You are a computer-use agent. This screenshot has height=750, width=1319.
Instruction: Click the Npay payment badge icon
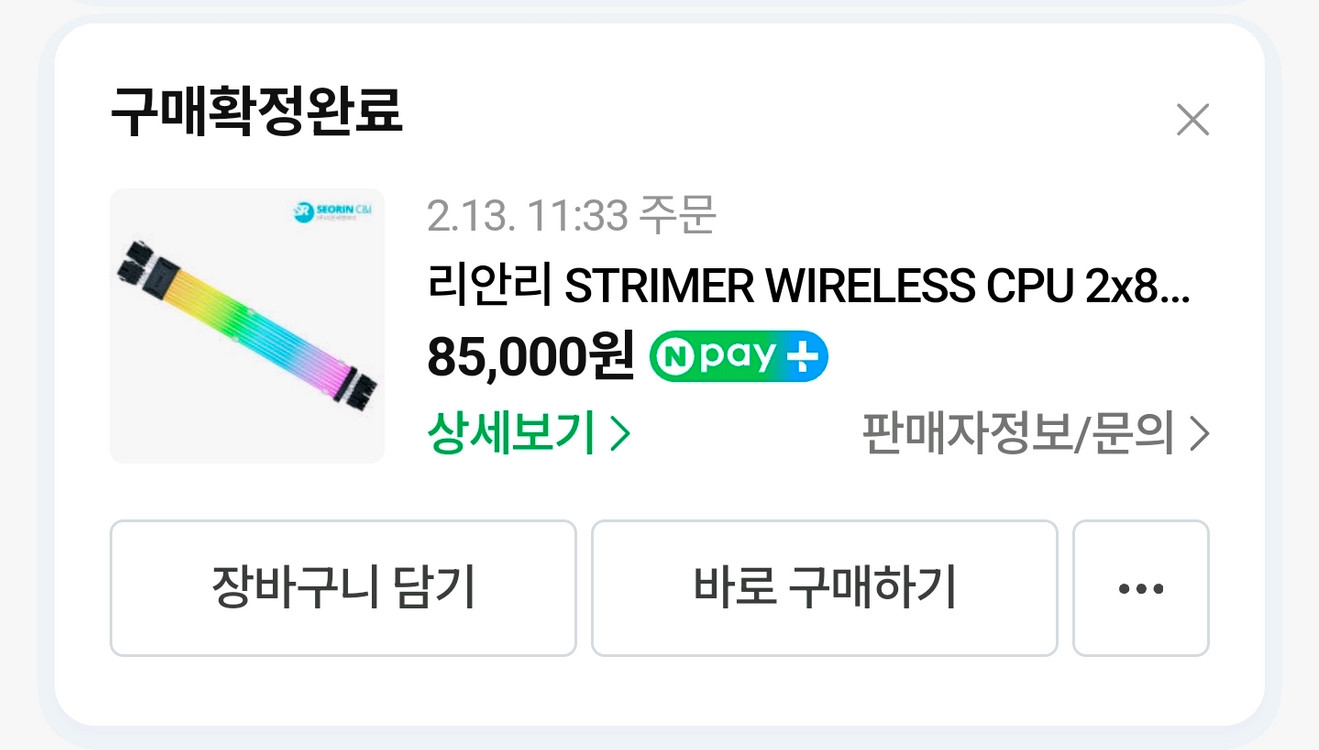[737, 355]
